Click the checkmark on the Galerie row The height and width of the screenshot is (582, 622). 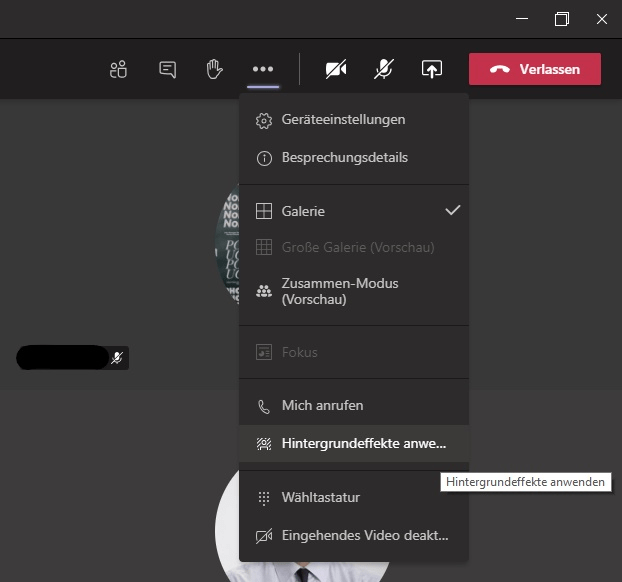453,210
